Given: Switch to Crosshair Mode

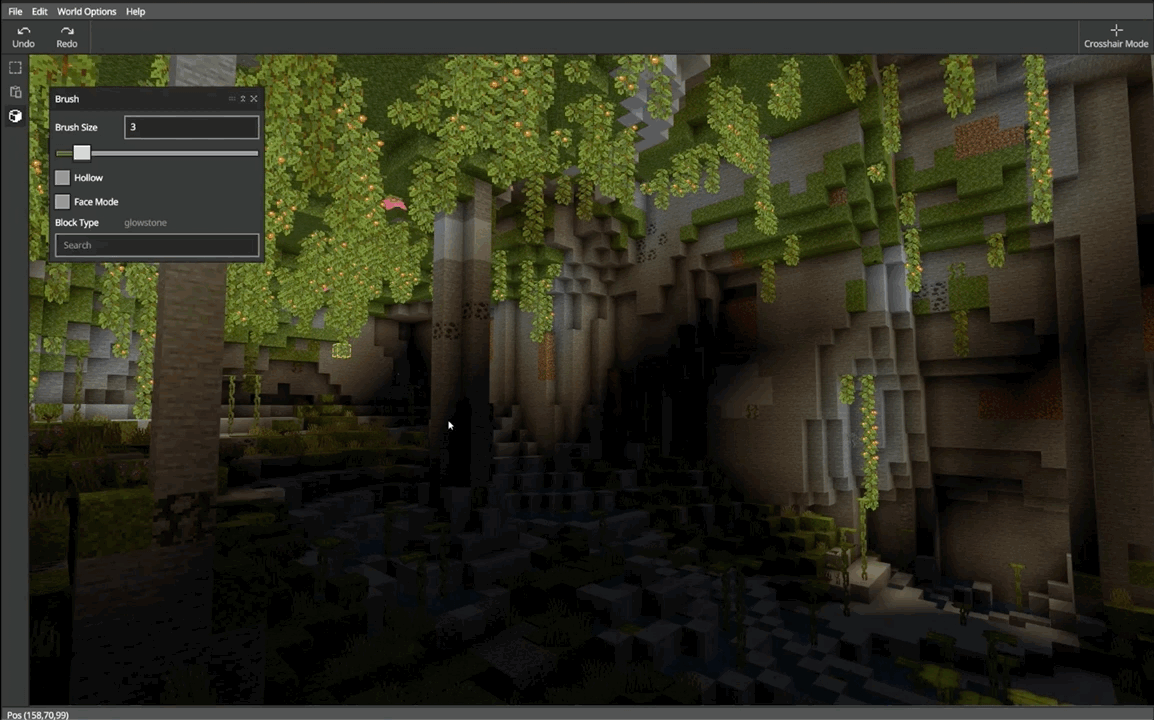Looking at the screenshot, I should (1116, 37).
